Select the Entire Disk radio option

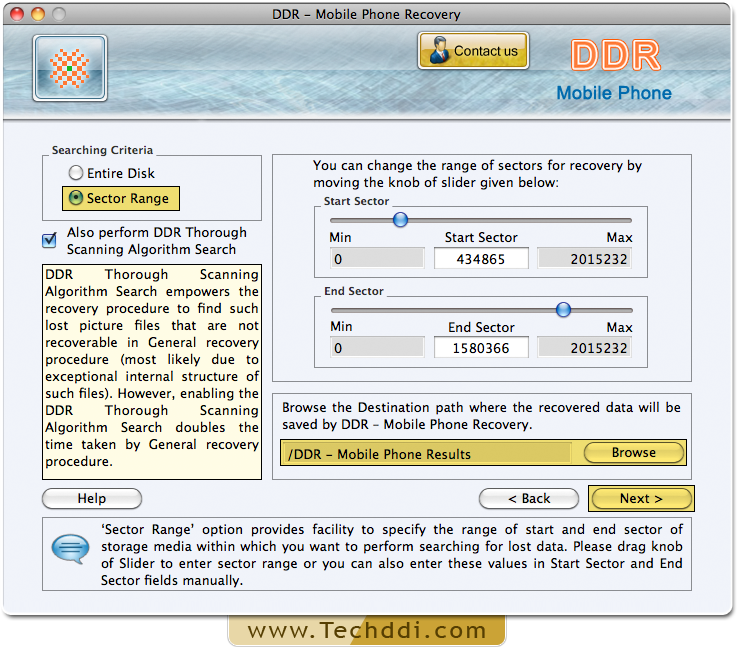pyautogui.click(x=111, y=173)
